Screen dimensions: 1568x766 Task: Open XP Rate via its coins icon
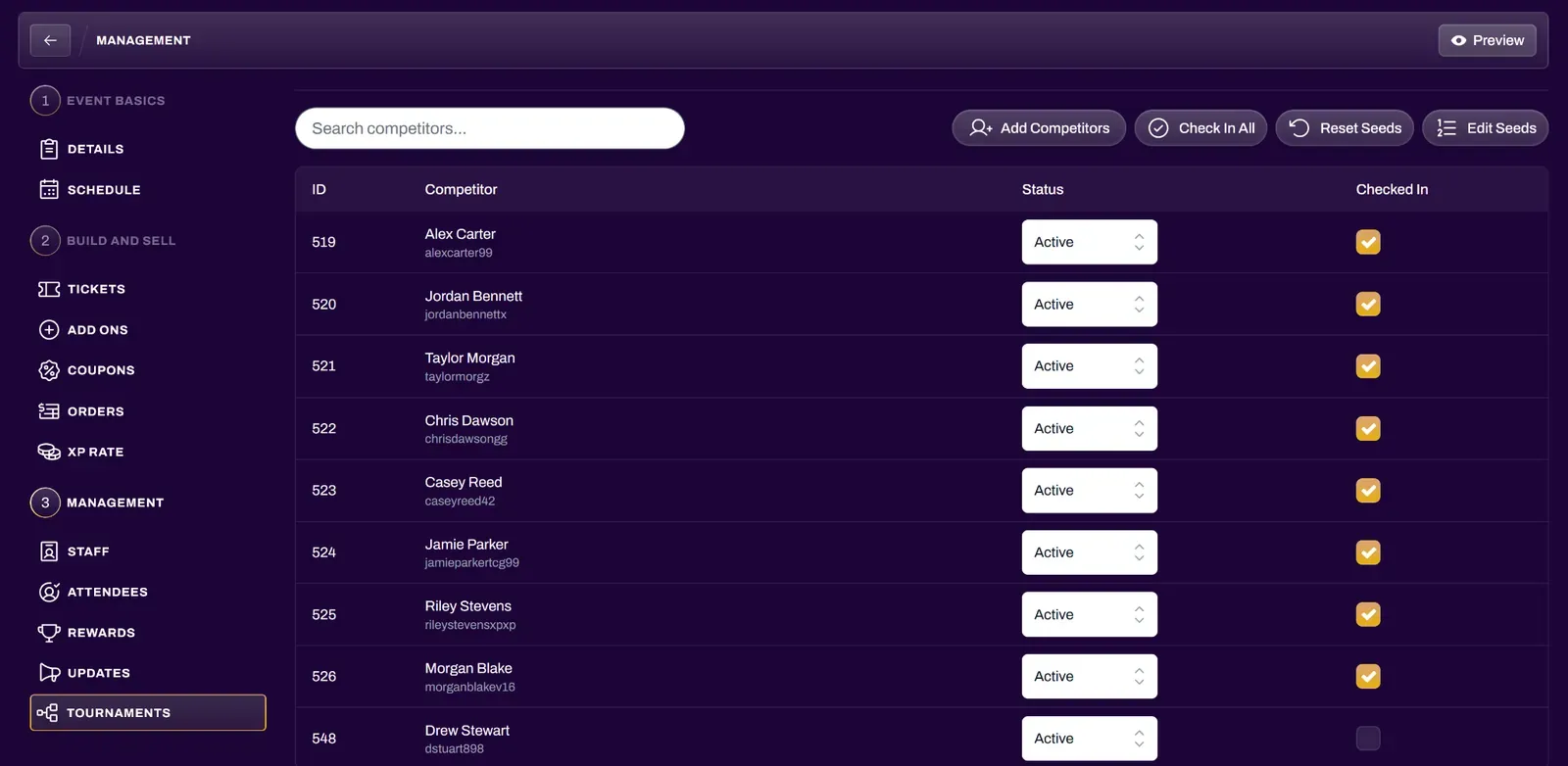pos(49,452)
